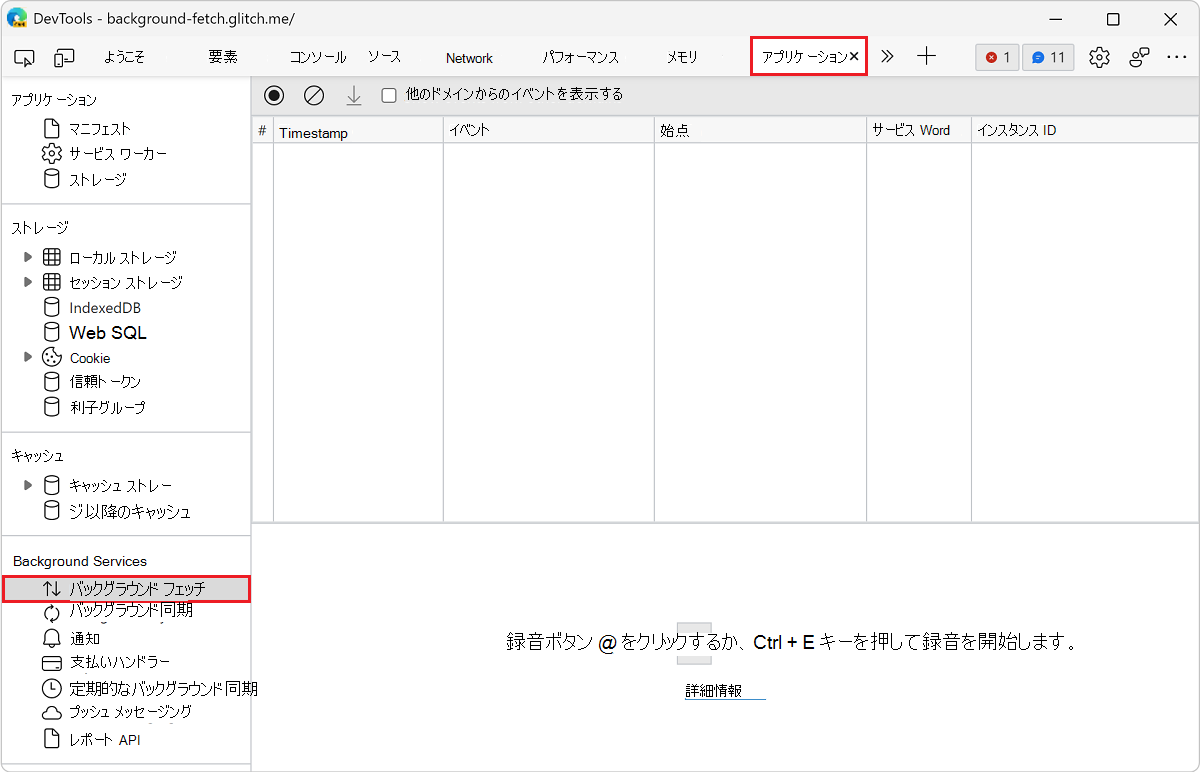
Task: Enable 他のドメインからのイベントを表示する checkbox
Action: (389, 95)
